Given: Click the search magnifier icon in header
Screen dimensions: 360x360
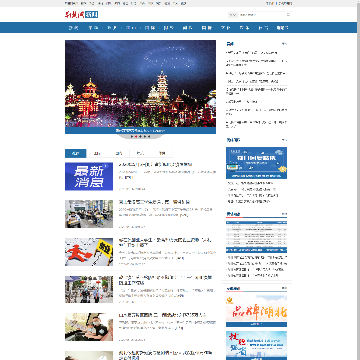Looking at the screenshot, I should (x=288, y=15).
